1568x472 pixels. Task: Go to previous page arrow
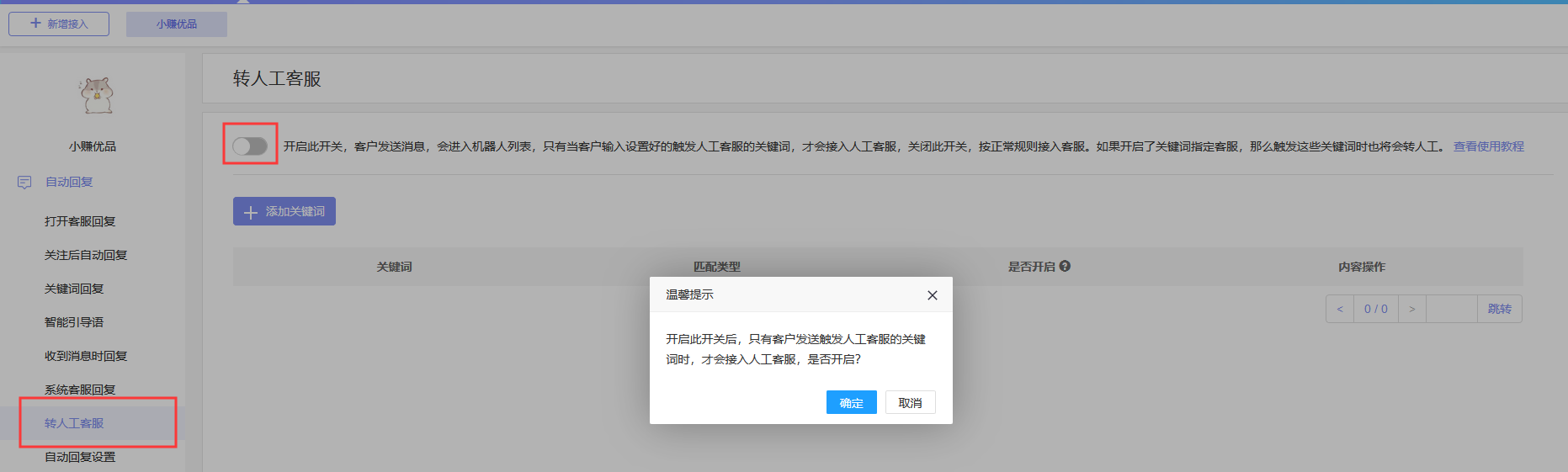click(1340, 309)
